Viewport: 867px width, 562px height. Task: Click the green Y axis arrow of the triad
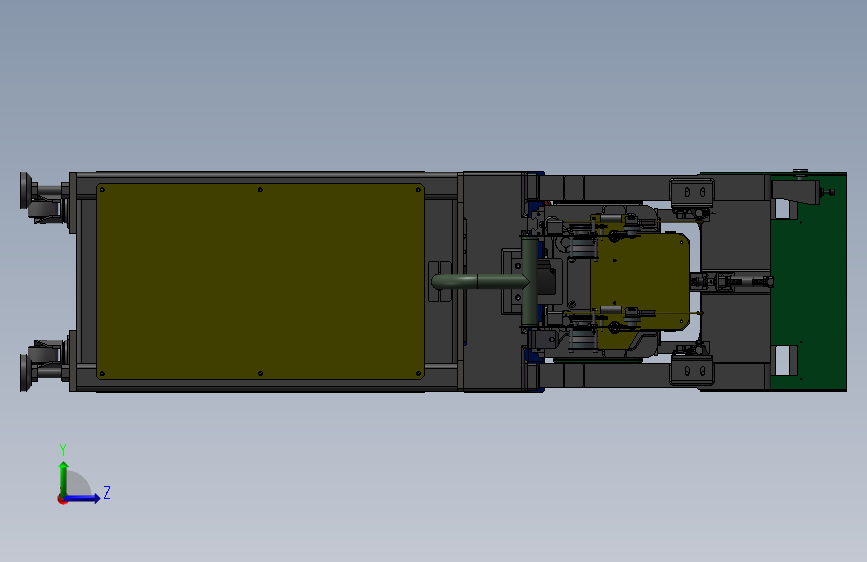[64, 478]
